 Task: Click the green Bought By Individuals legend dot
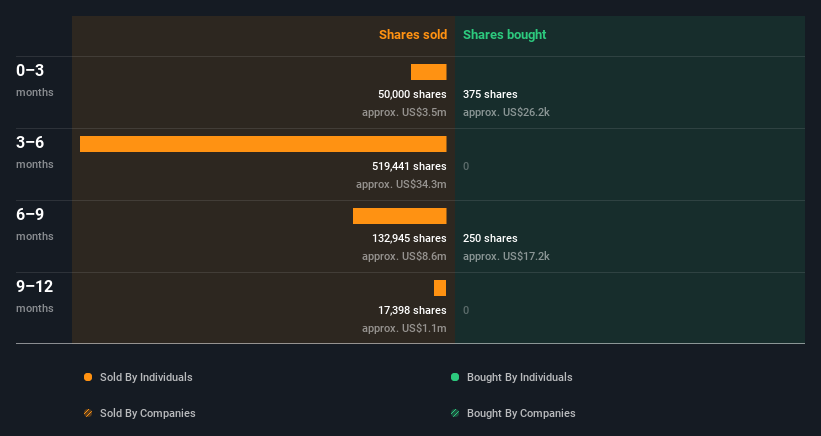point(455,377)
